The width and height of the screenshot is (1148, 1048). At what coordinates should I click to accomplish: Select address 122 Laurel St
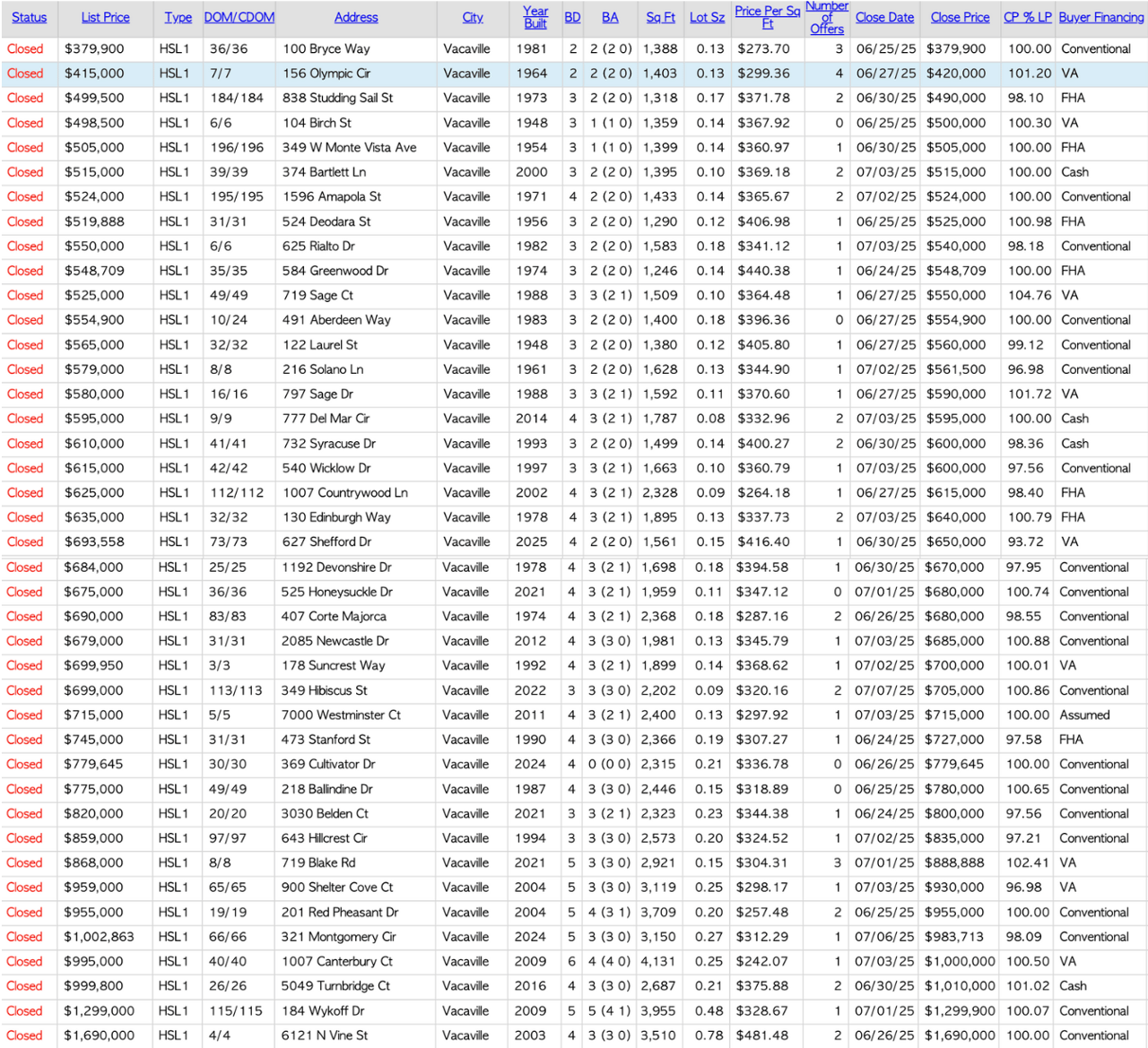coord(319,344)
